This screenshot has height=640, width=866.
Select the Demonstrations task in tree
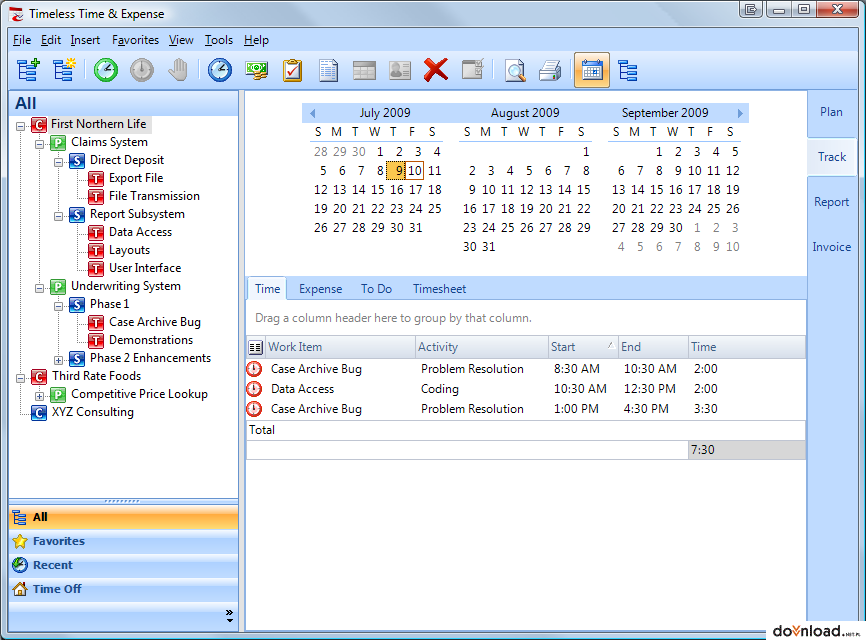pyautogui.click(x=151, y=340)
